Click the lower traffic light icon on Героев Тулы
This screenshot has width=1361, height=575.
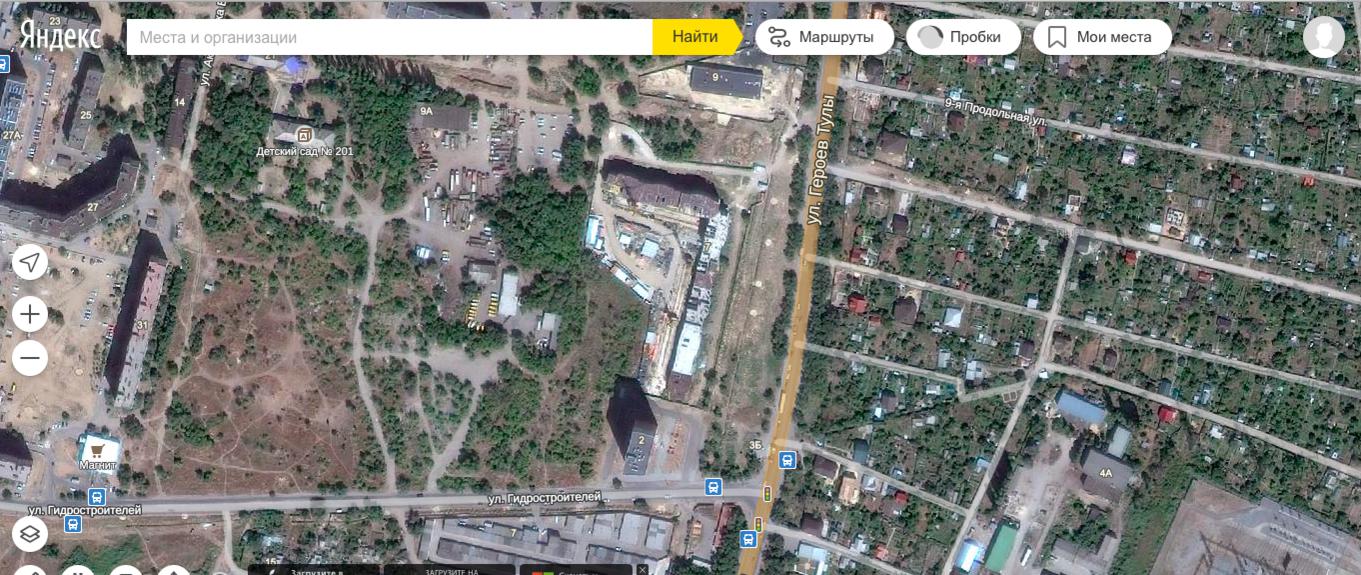(758, 523)
